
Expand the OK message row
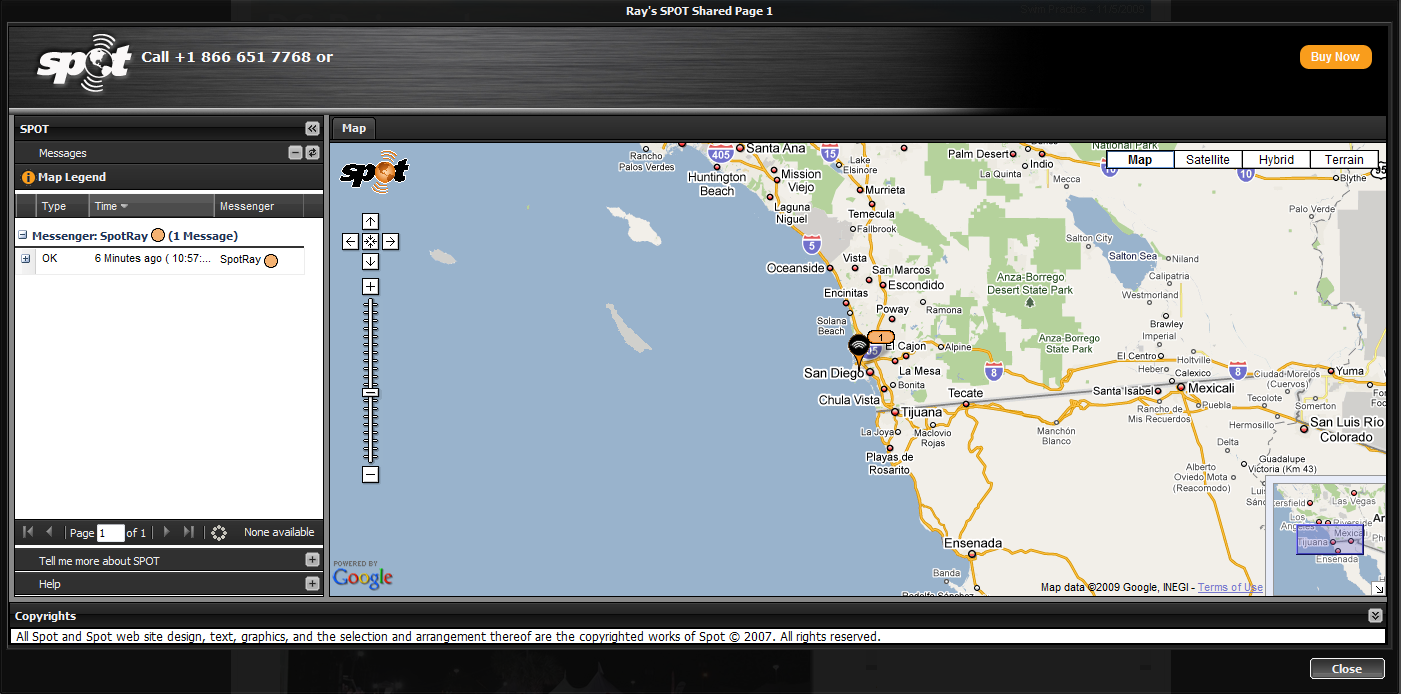coord(25,259)
